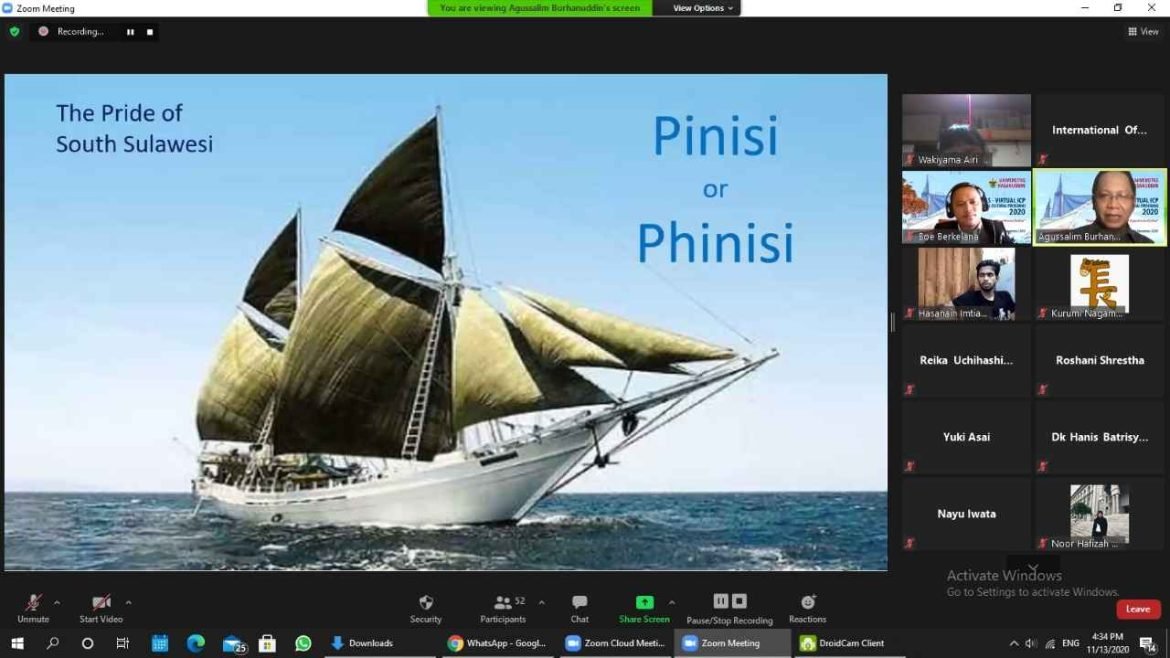Open the View layout menu
Viewport: 1170px width, 658px height.
[1143, 32]
